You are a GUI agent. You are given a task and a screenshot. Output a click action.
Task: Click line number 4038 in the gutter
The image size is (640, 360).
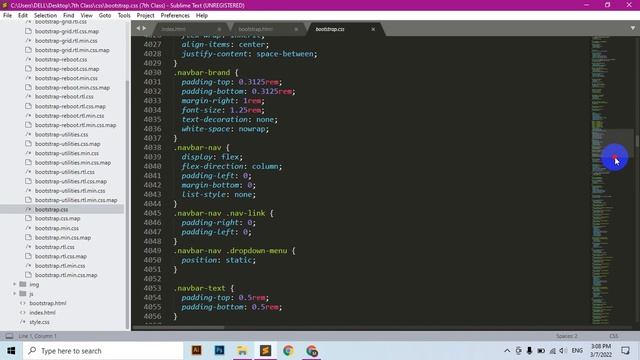(x=153, y=147)
